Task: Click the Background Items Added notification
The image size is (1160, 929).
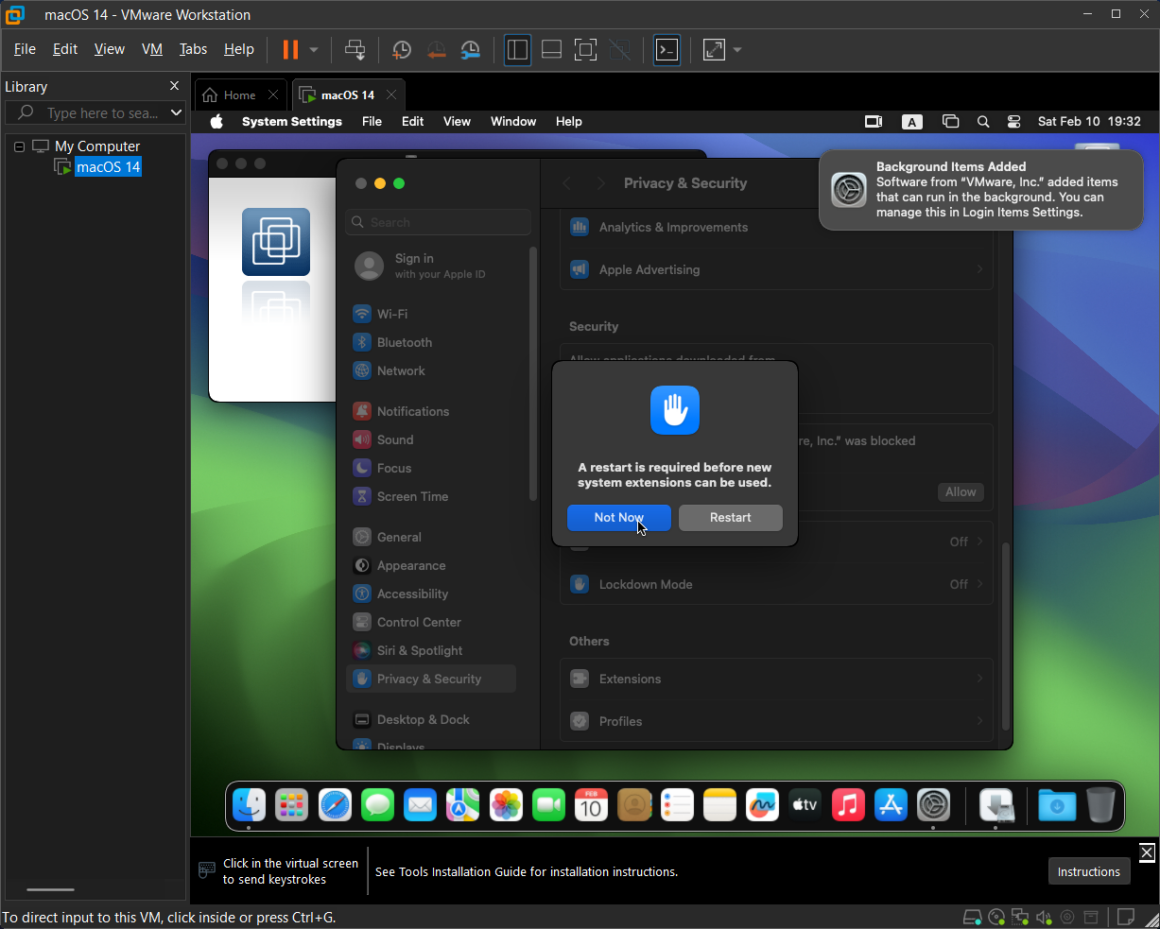Action: (981, 190)
